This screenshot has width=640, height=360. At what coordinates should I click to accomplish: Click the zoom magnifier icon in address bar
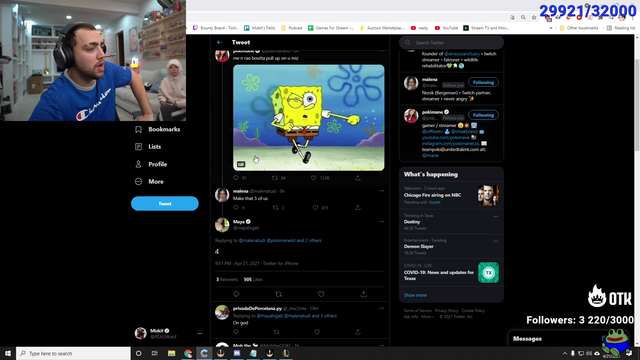coord(523,17)
